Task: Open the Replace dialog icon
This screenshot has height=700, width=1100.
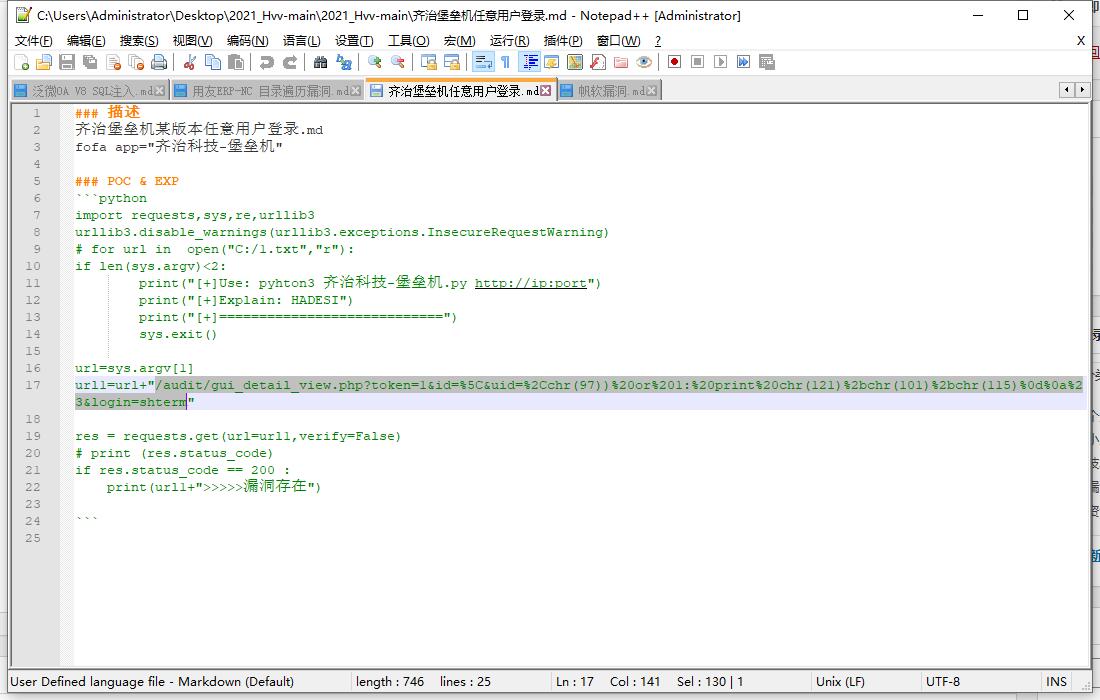Action: [x=344, y=62]
